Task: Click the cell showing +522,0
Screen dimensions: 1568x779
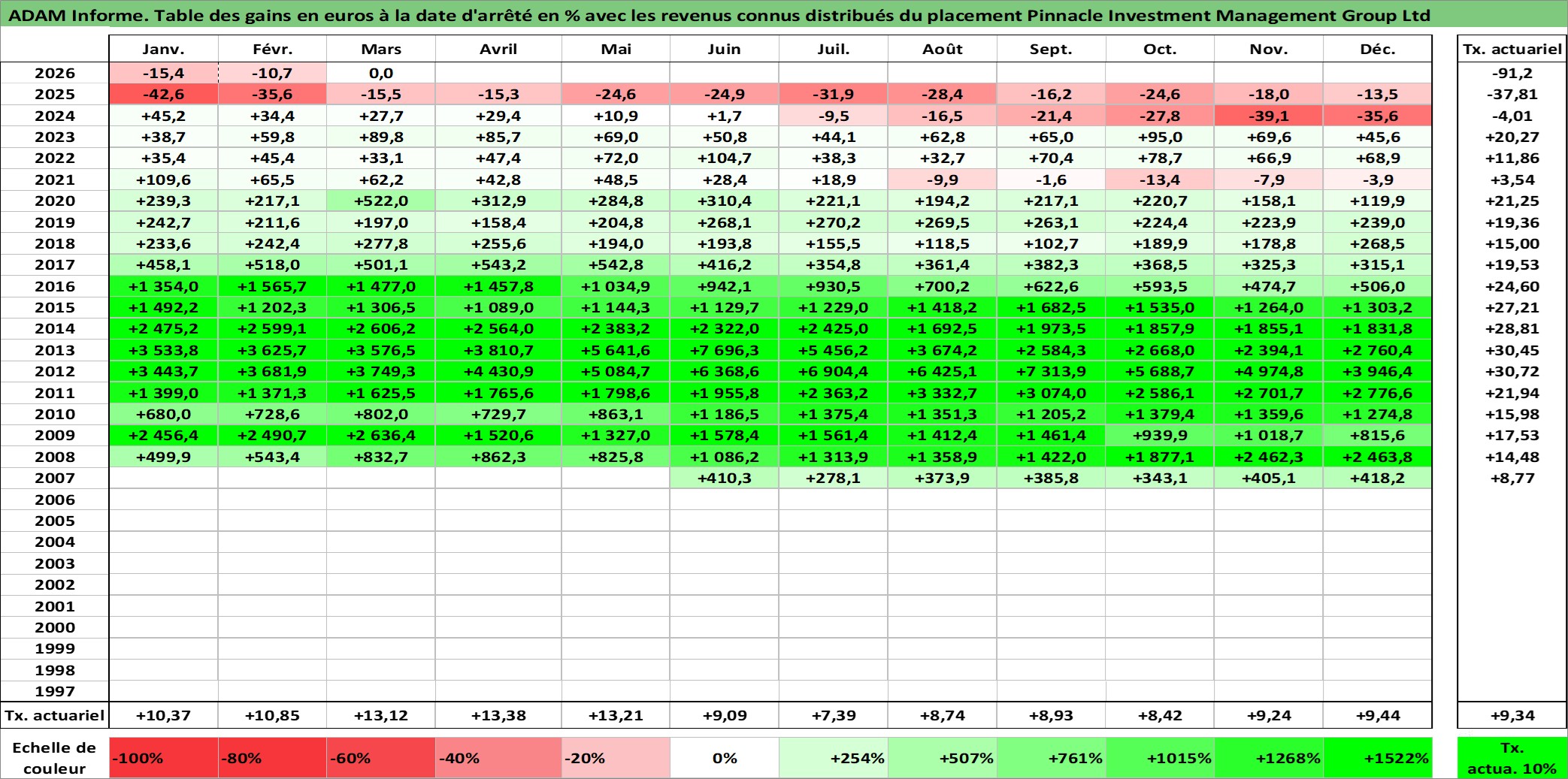Action: coord(381,201)
